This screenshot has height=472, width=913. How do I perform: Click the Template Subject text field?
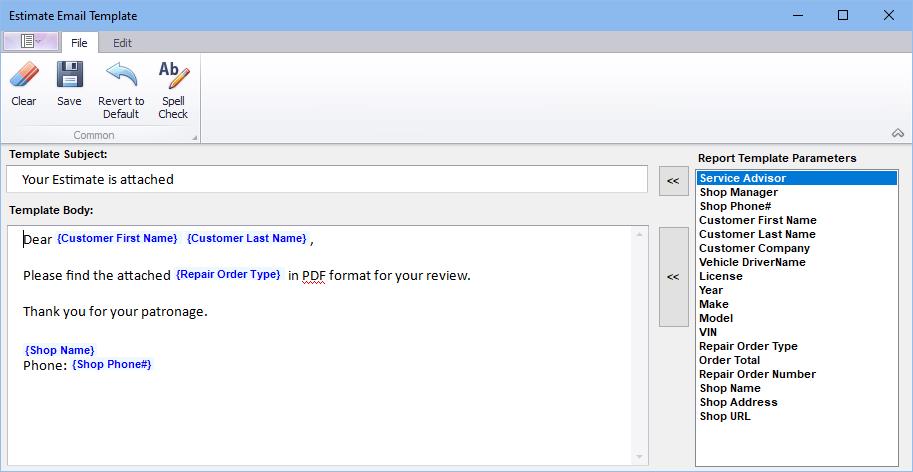point(327,180)
